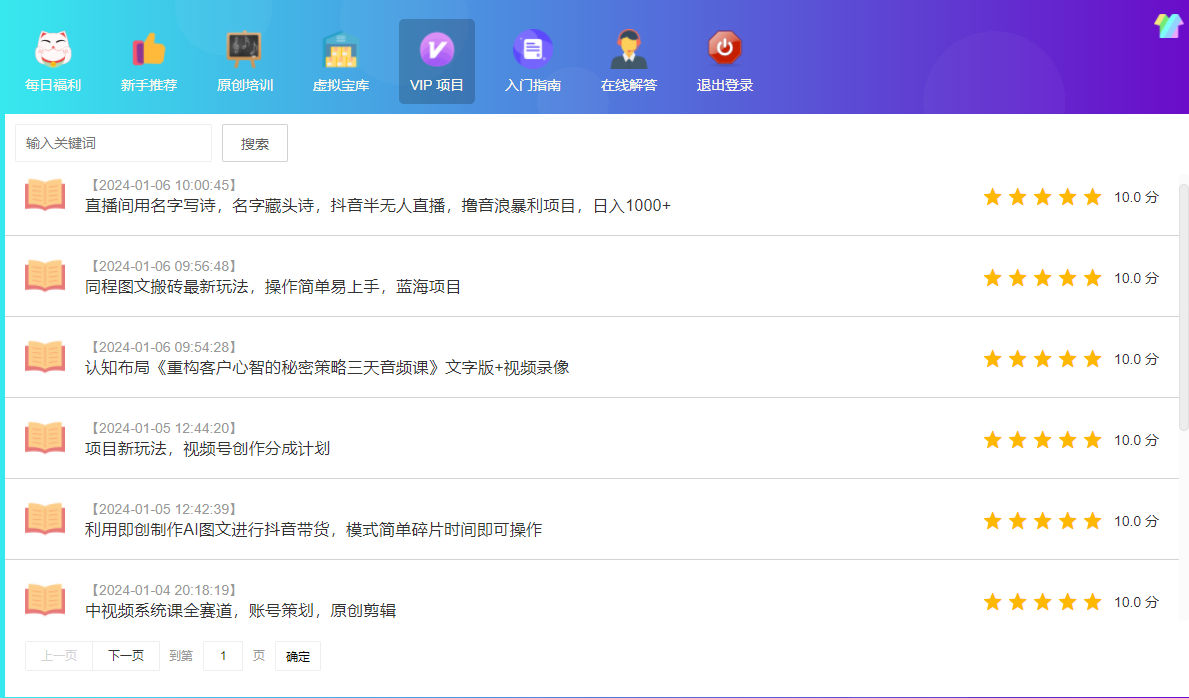
Task: Click the 搜索 button
Action: pyautogui.click(x=255, y=143)
